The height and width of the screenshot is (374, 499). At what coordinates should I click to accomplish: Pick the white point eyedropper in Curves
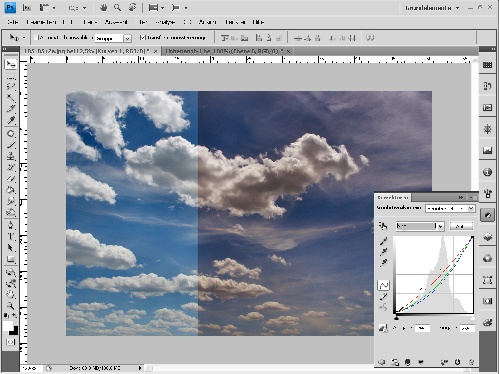click(383, 263)
